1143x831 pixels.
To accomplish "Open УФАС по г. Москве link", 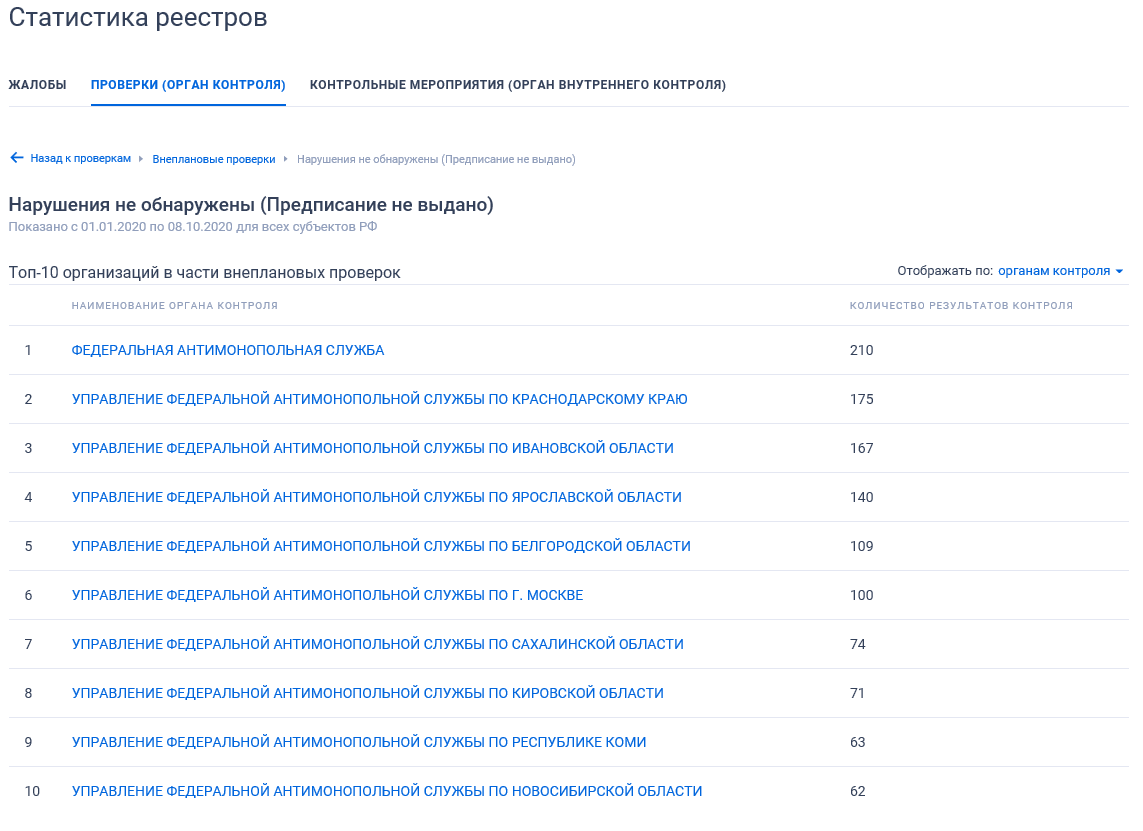I will point(327,595).
